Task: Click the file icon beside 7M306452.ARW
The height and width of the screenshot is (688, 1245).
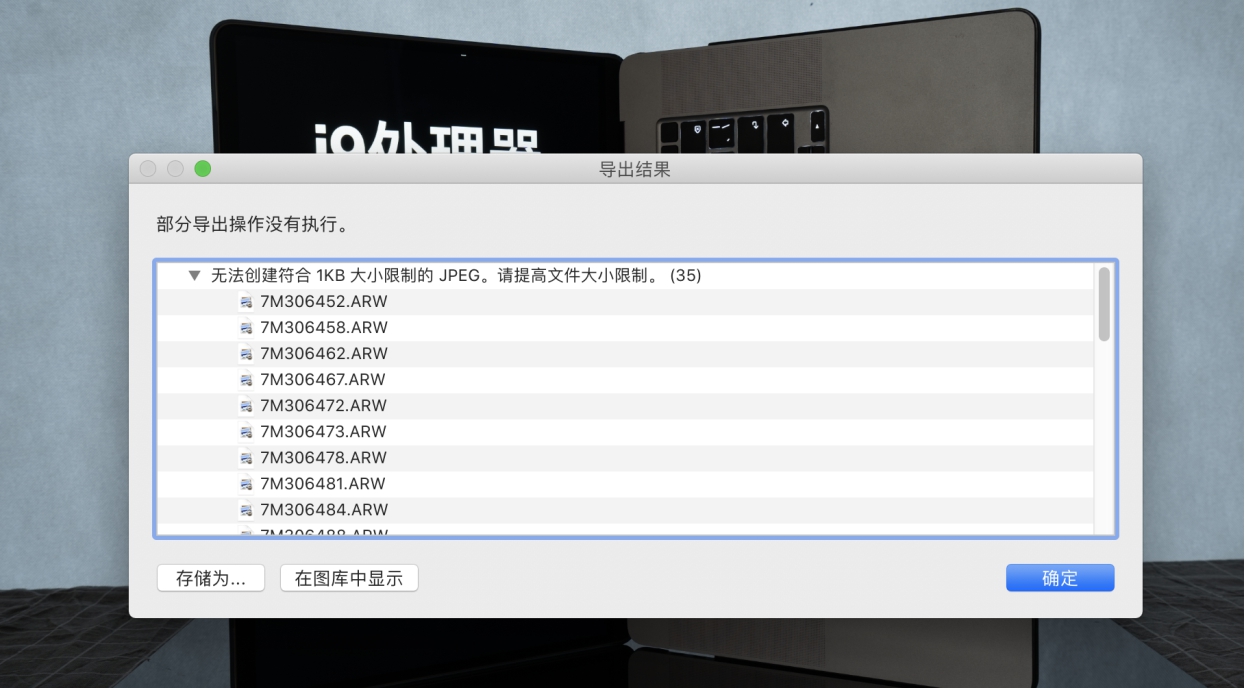Action: 245,301
